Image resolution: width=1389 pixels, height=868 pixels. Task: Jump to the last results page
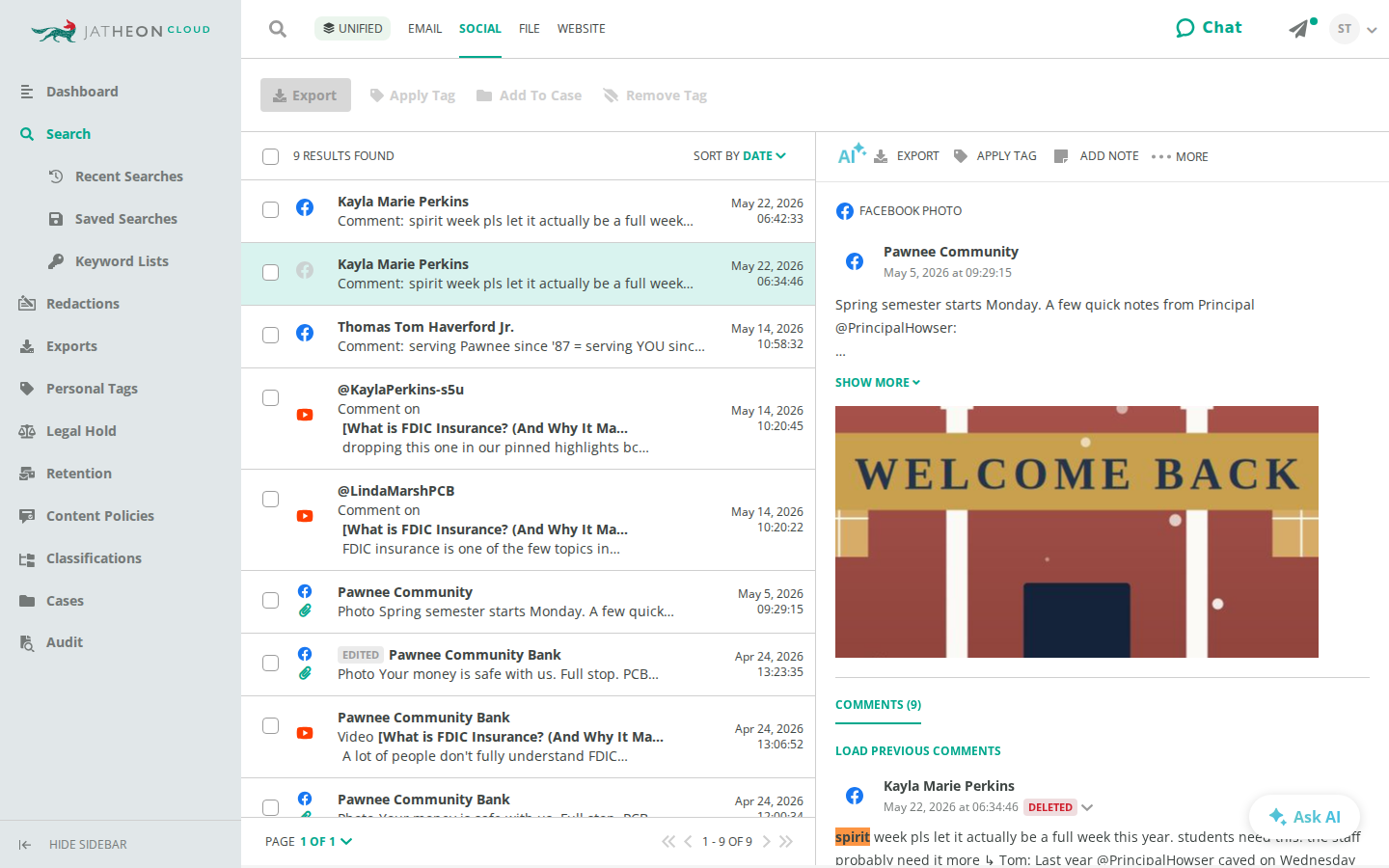tap(786, 842)
